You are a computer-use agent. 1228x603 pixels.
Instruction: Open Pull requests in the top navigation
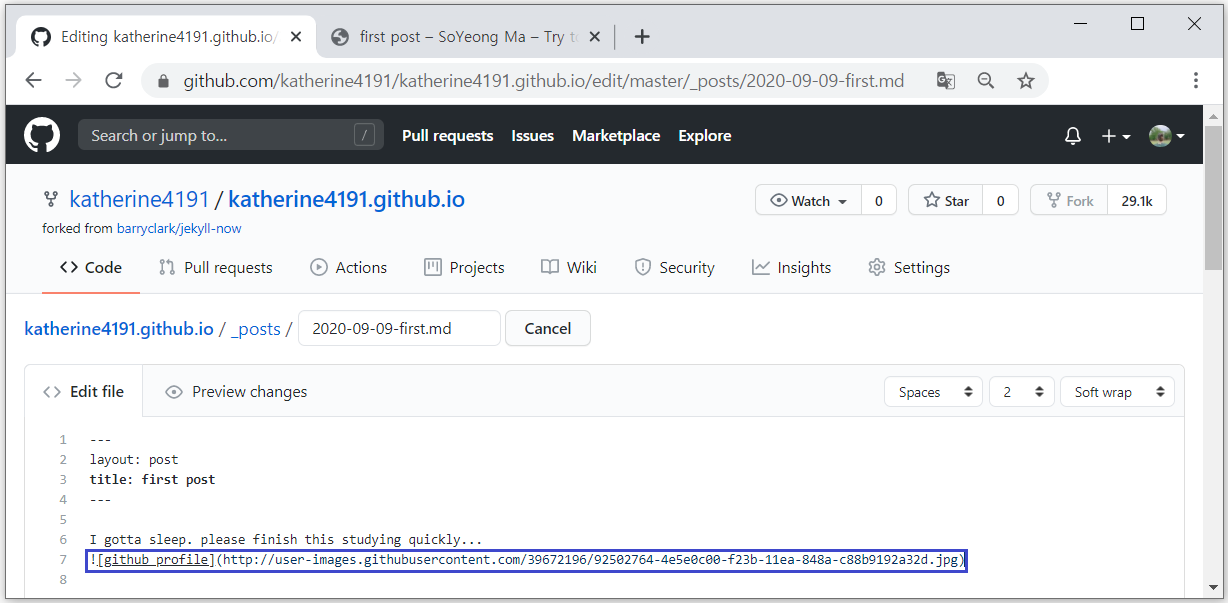click(447, 136)
